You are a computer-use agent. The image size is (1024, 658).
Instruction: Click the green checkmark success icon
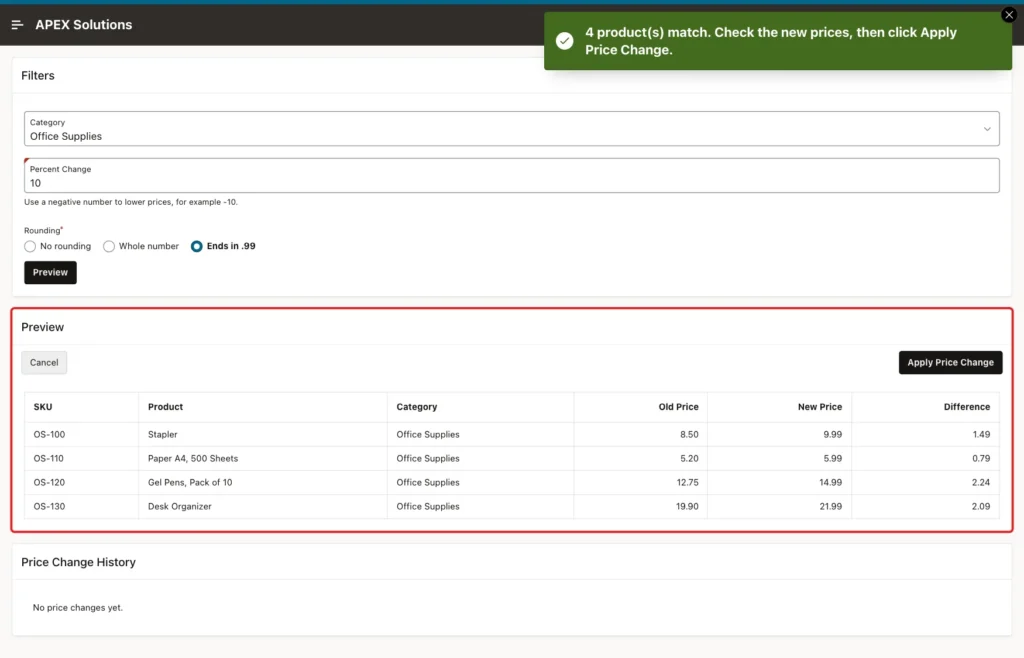click(x=565, y=41)
